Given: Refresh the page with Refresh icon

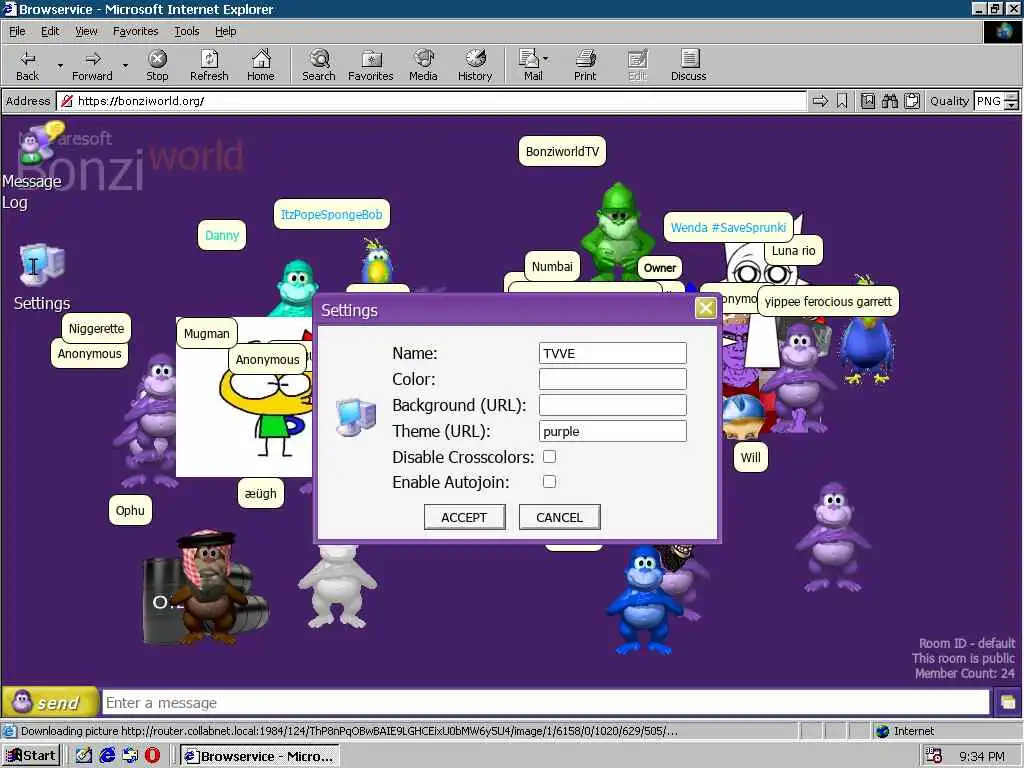Looking at the screenshot, I should (209, 65).
